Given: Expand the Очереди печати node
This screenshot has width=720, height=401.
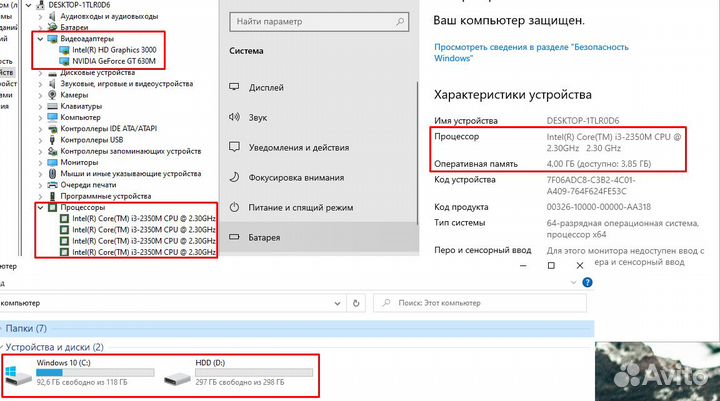Looking at the screenshot, I should pos(40,185).
